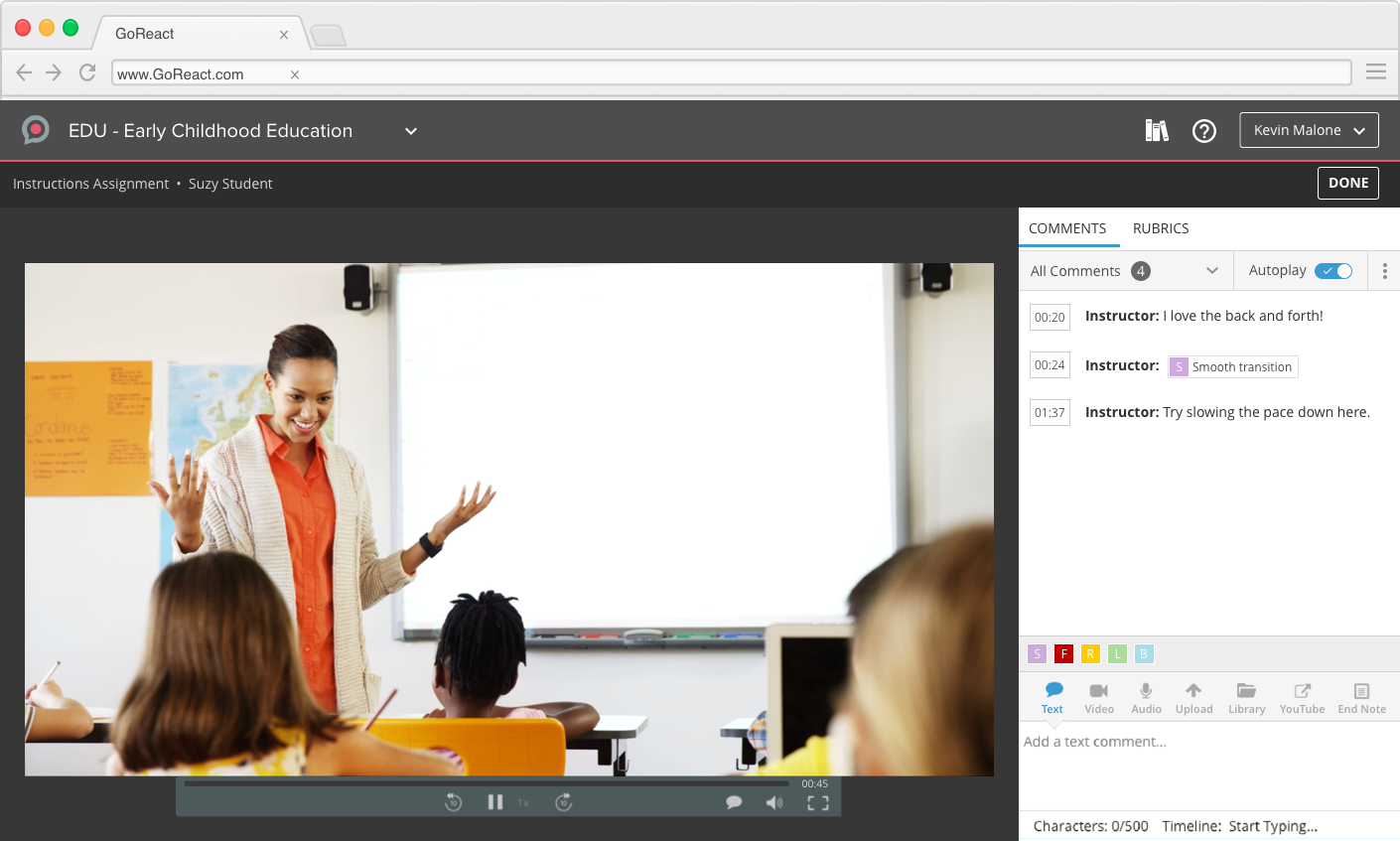Screen dimensions: 1400x841
Task: Click the www.GoReact.com address bar
Action: (x=732, y=73)
